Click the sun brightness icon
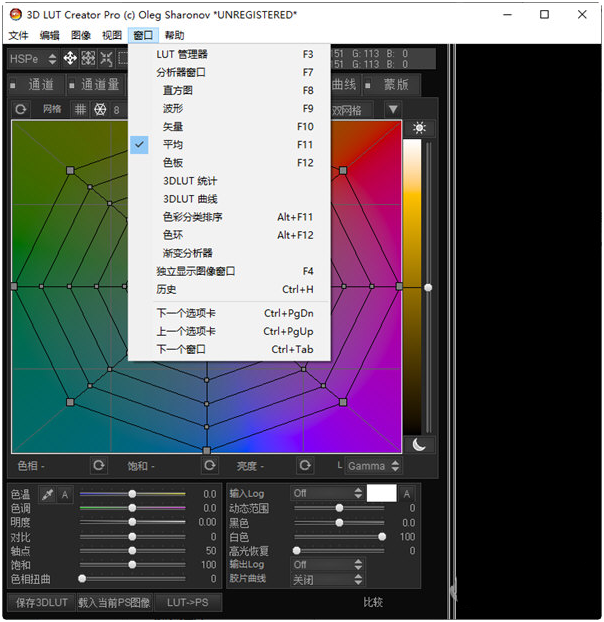This screenshot has width=604, height=622. (x=419, y=128)
